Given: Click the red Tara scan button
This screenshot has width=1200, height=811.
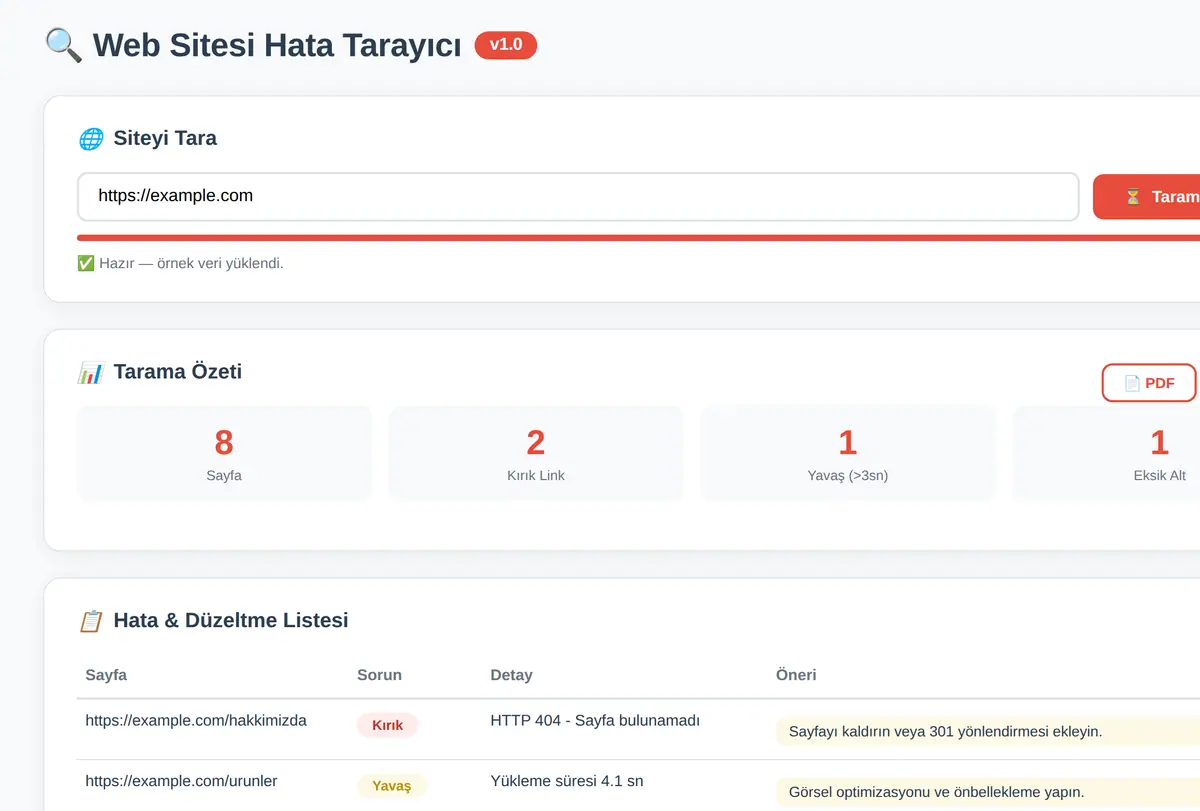Looking at the screenshot, I should pyautogui.click(x=1147, y=196).
